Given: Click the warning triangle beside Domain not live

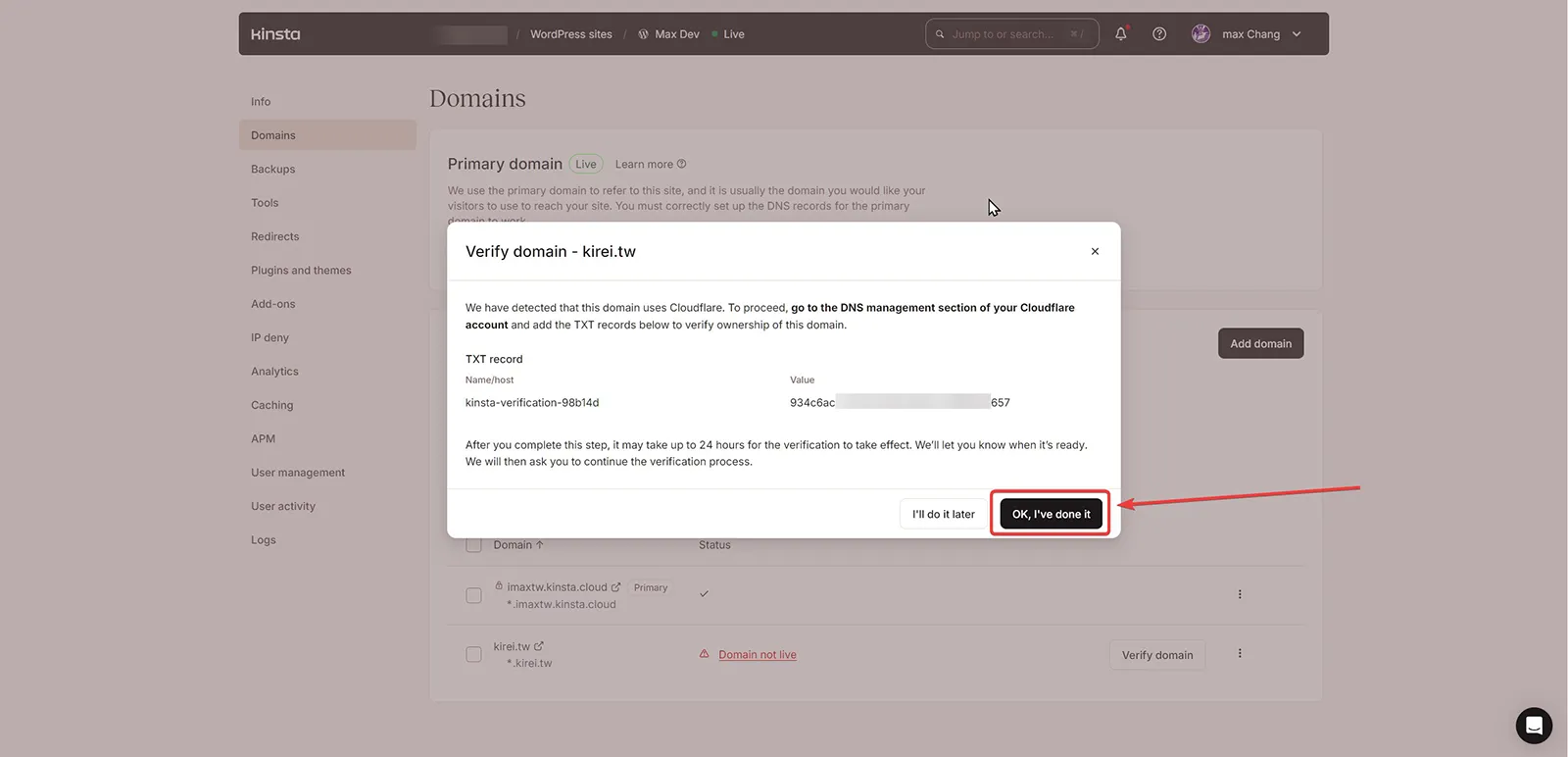Looking at the screenshot, I should (x=704, y=654).
